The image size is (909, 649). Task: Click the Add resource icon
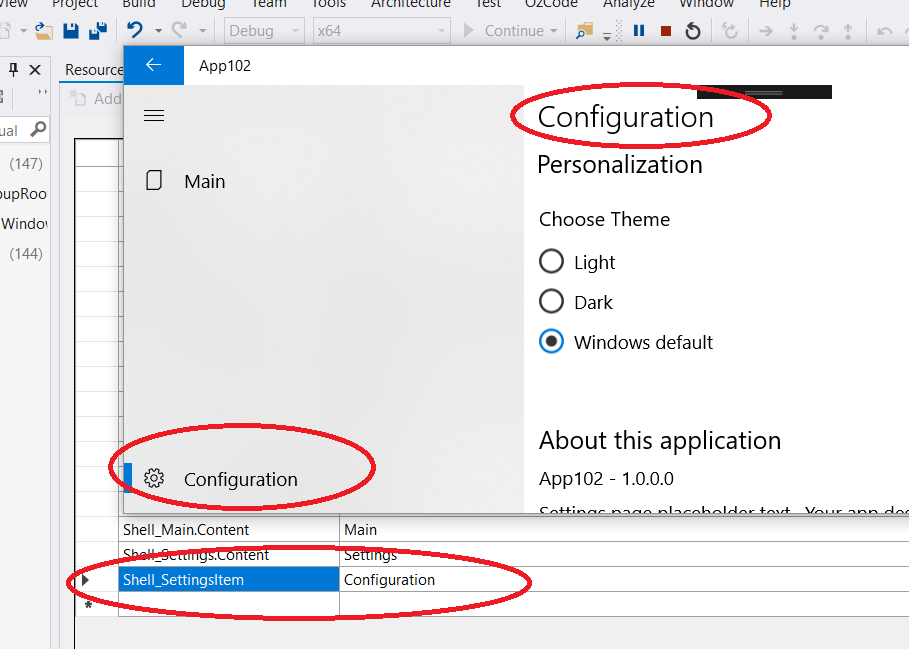(x=78, y=98)
